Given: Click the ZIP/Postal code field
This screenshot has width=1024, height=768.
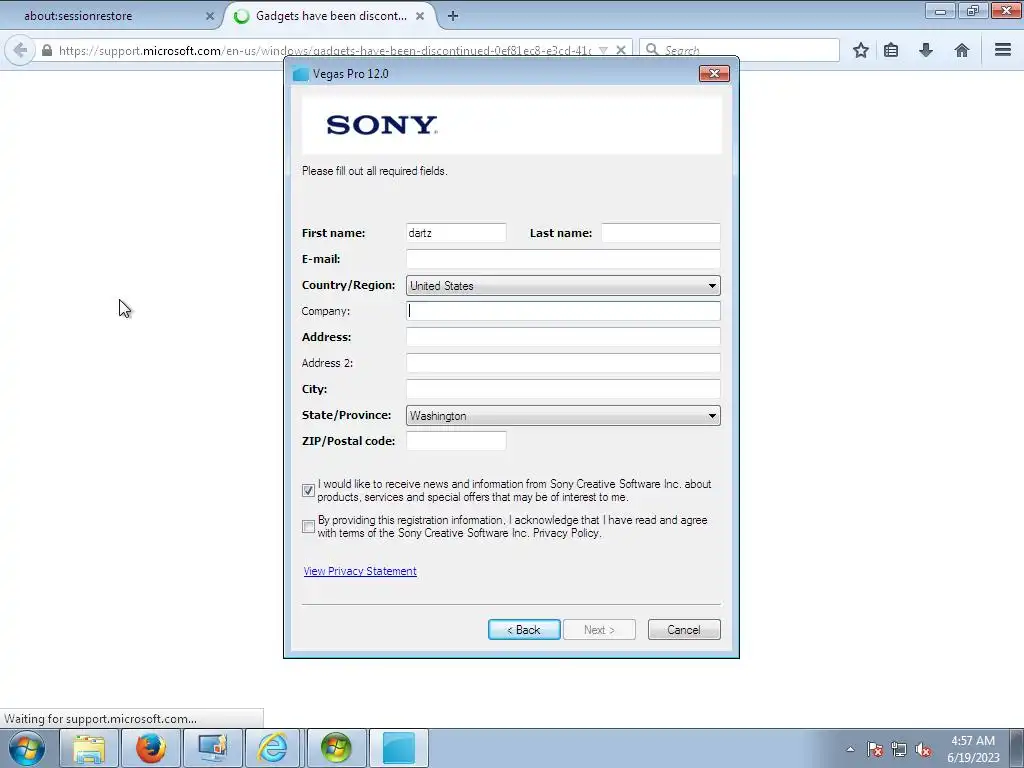Looking at the screenshot, I should (456, 441).
